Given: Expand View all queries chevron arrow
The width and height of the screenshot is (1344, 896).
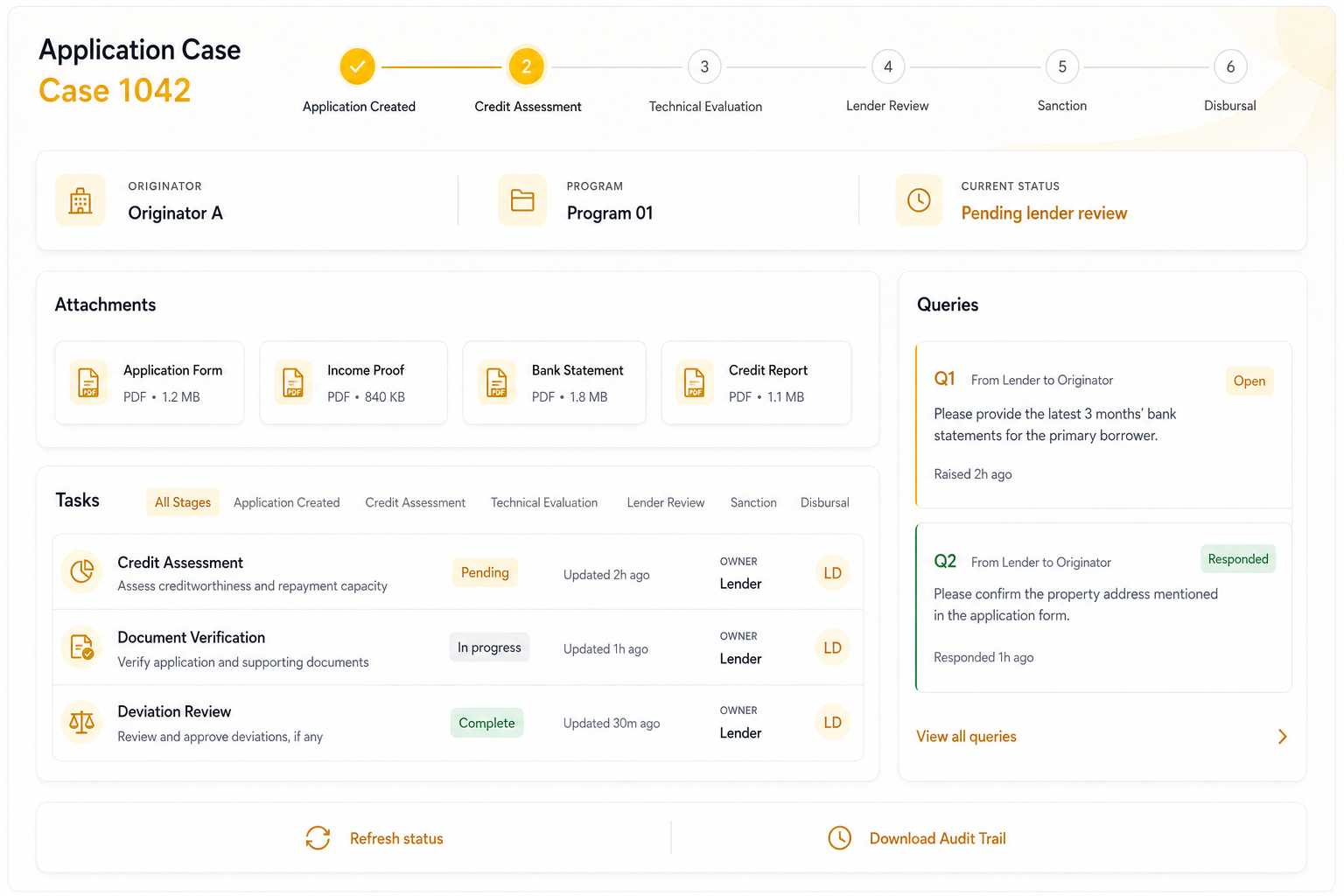Looking at the screenshot, I should click(x=1282, y=737).
